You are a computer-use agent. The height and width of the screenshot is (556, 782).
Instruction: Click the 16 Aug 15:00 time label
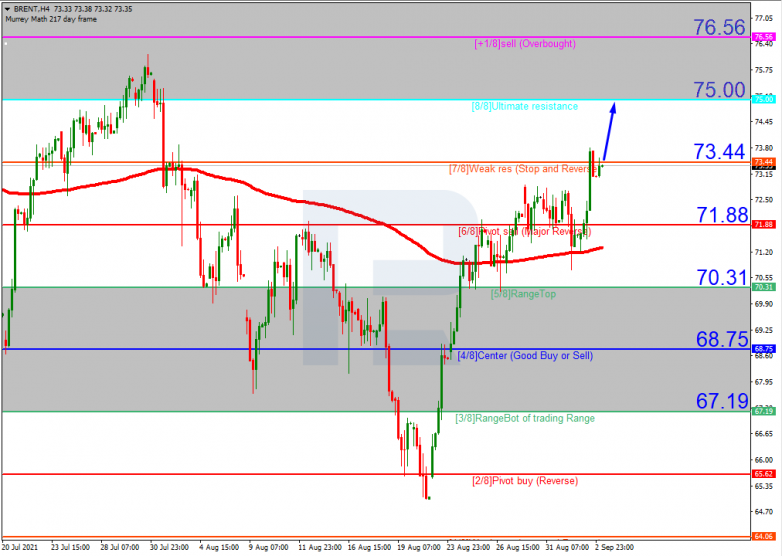coord(369,548)
